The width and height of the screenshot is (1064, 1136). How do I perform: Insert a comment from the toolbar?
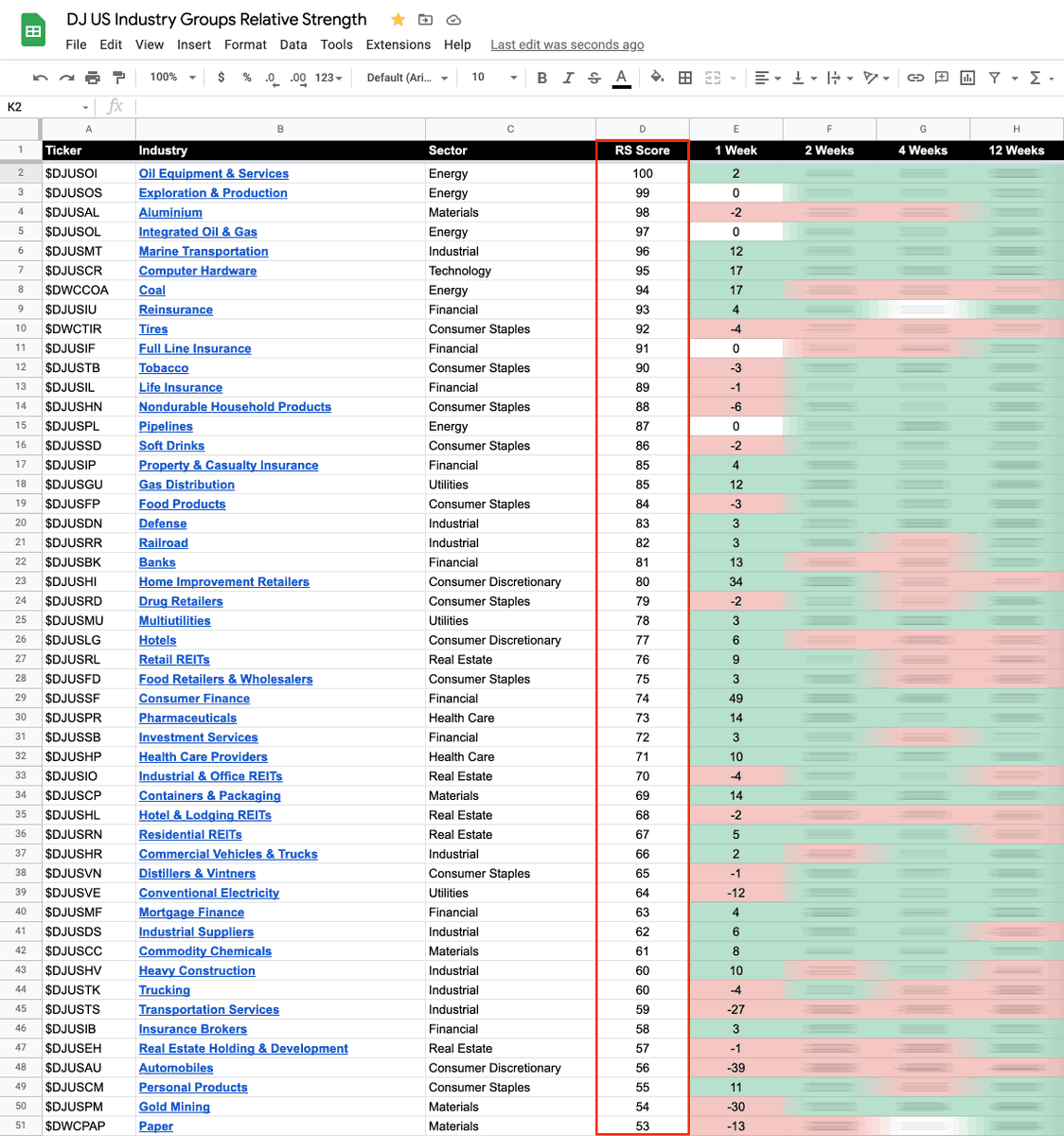(941, 78)
